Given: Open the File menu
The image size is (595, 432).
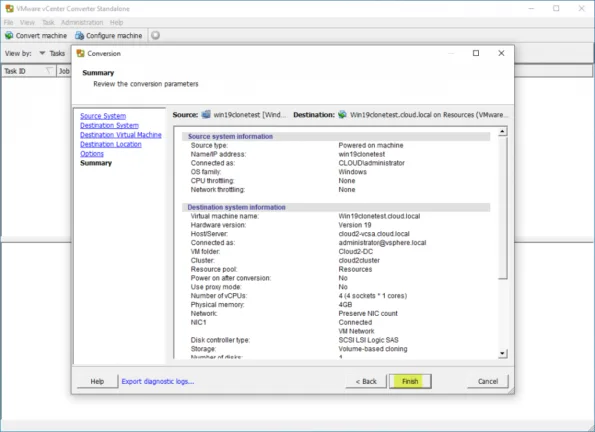Looking at the screenshot, I should tap(8, 22).
